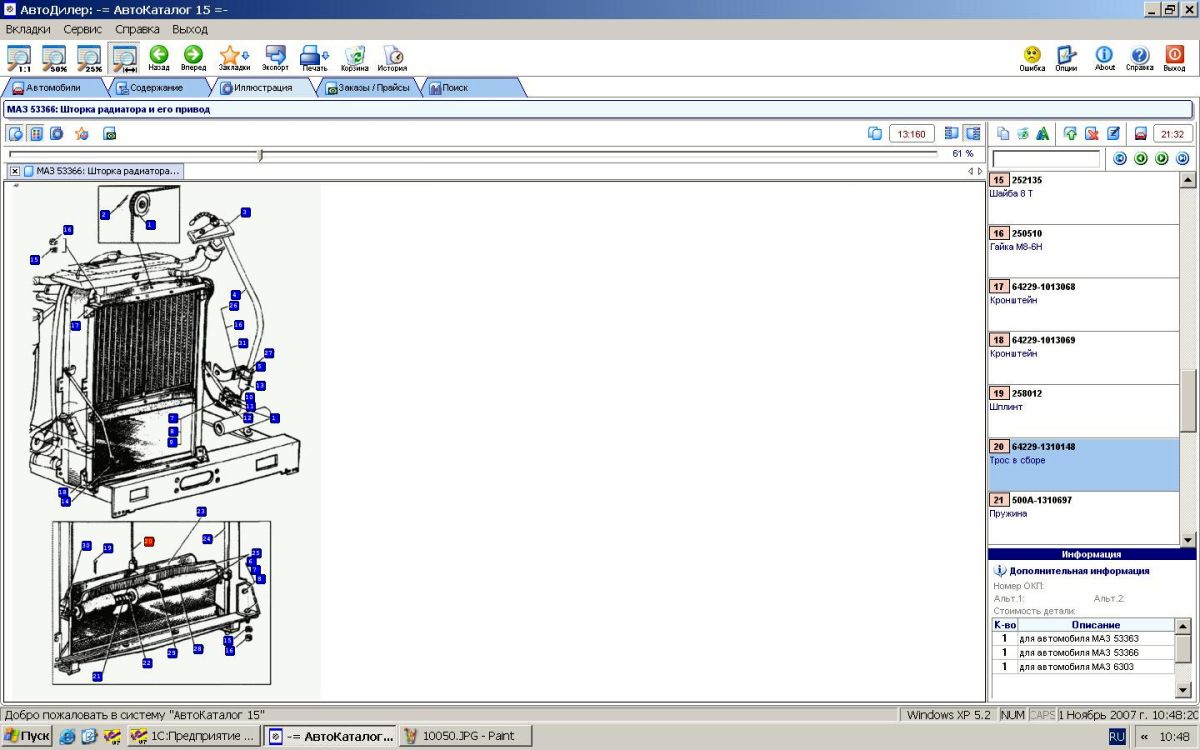
Task: Toggle right-side parts list panel layout
Action: point(972,133)
